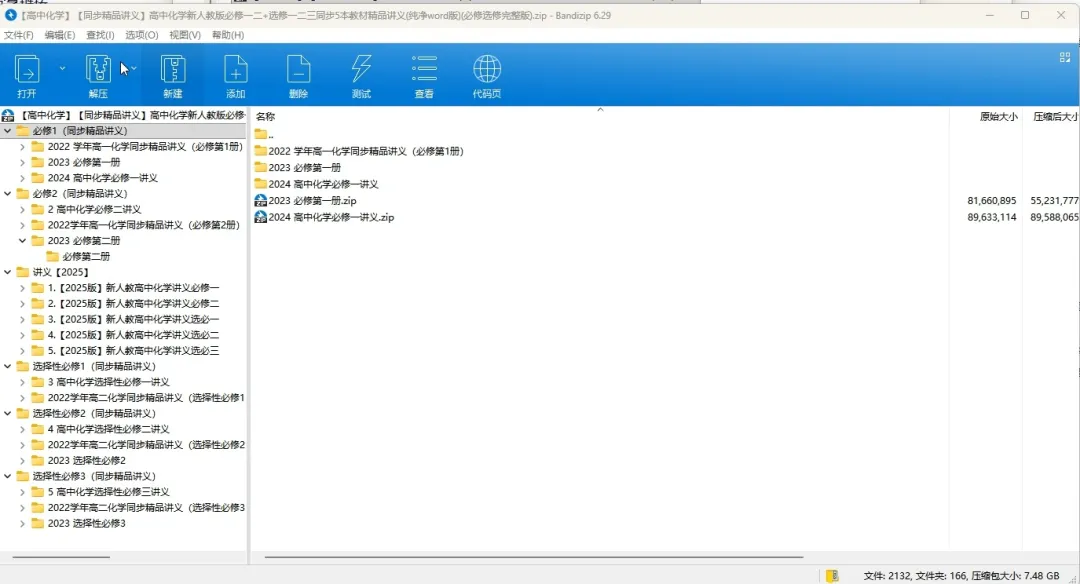Collapse the 必修1 (同步精品讲义) tree node

8,130
